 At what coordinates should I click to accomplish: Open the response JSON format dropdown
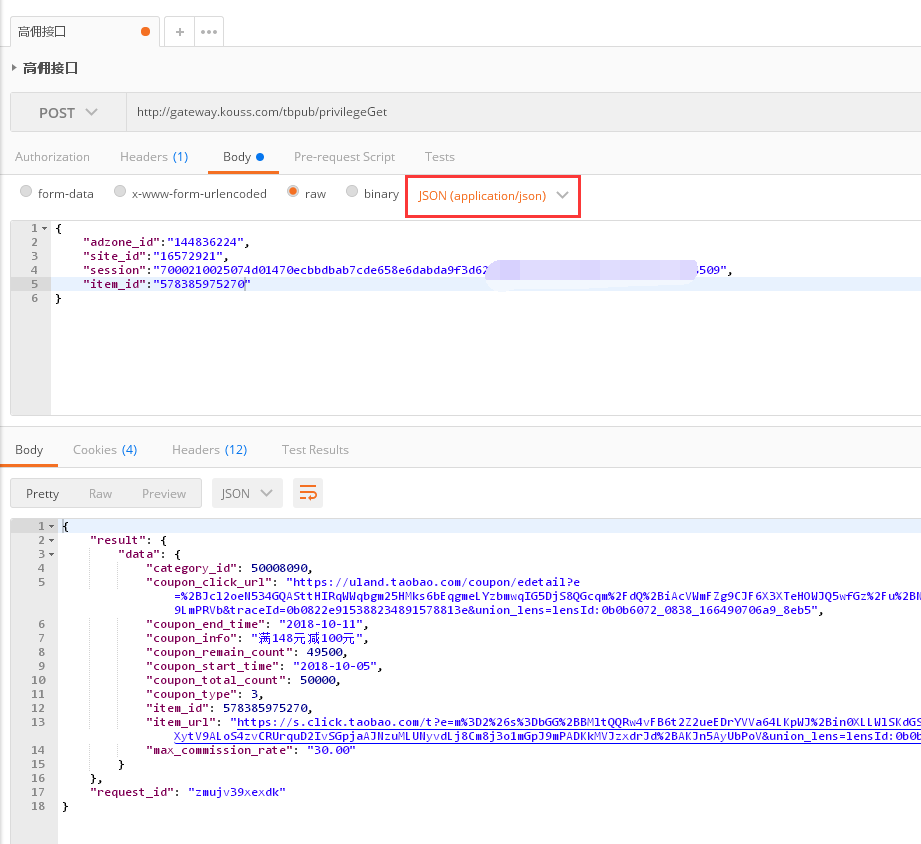(x=247, y=493)
